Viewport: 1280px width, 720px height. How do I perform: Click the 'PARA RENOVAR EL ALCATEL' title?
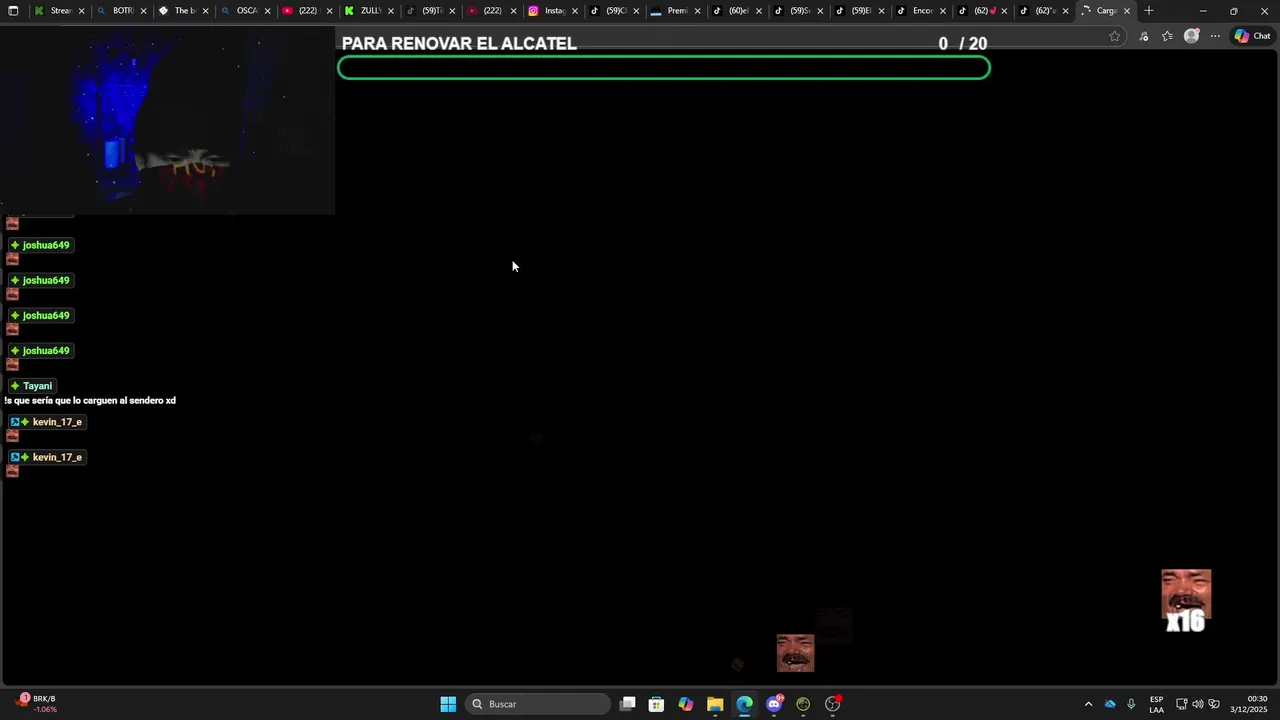click(x=459, y=44)
